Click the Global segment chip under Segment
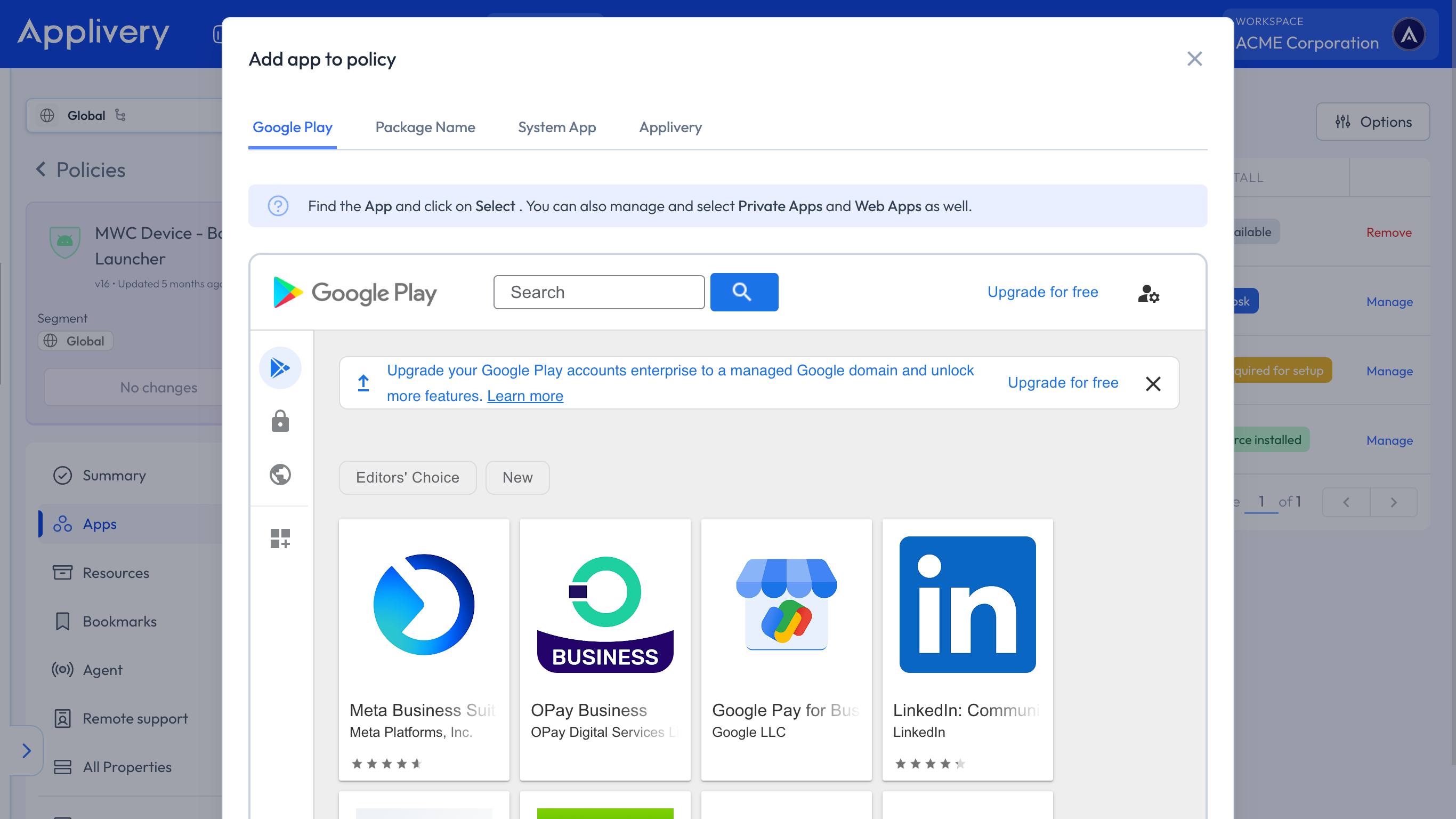 coord(75,341)
